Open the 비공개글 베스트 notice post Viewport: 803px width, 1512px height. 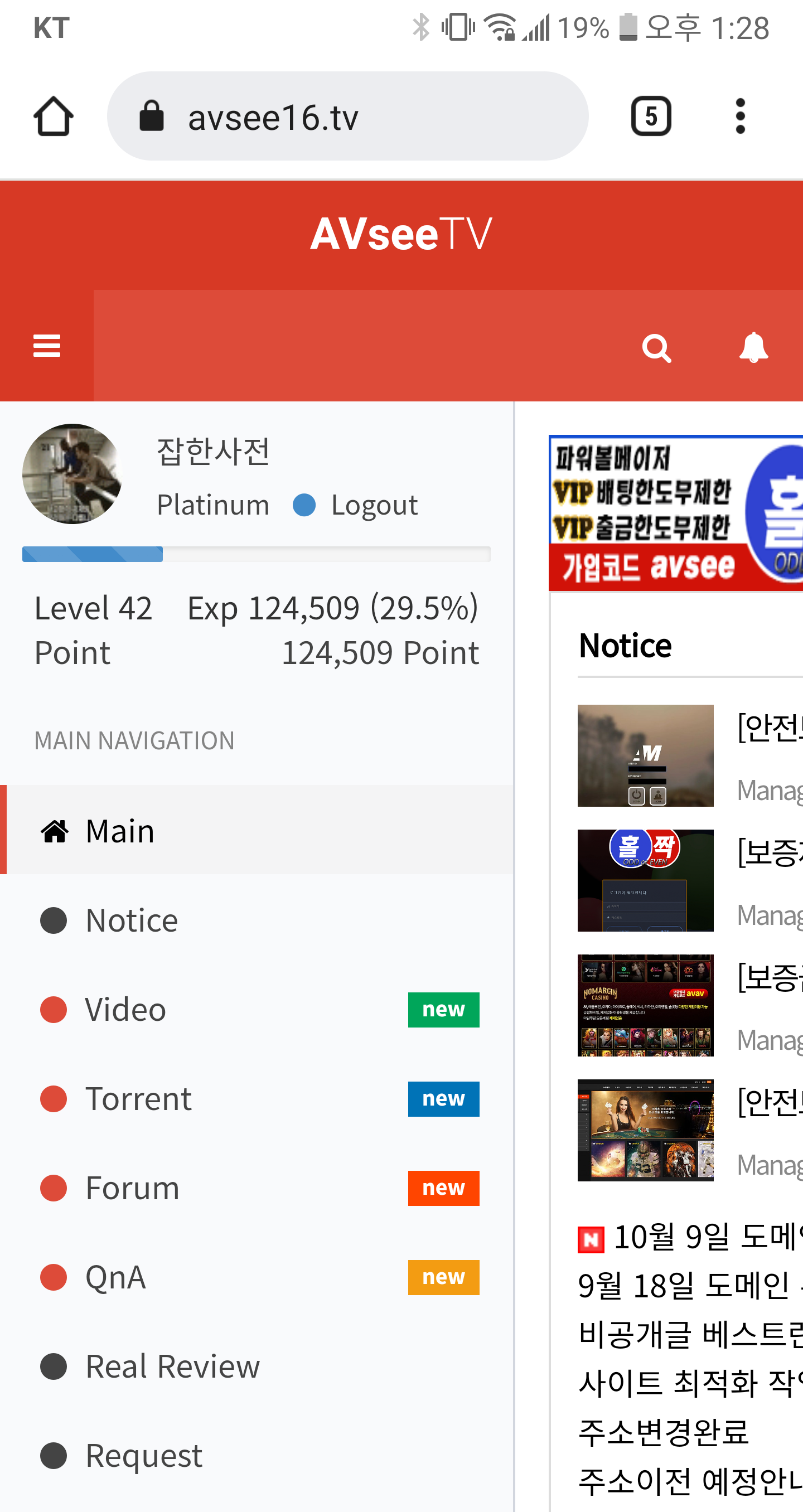pyautogui.click(x=690, y=1334)
